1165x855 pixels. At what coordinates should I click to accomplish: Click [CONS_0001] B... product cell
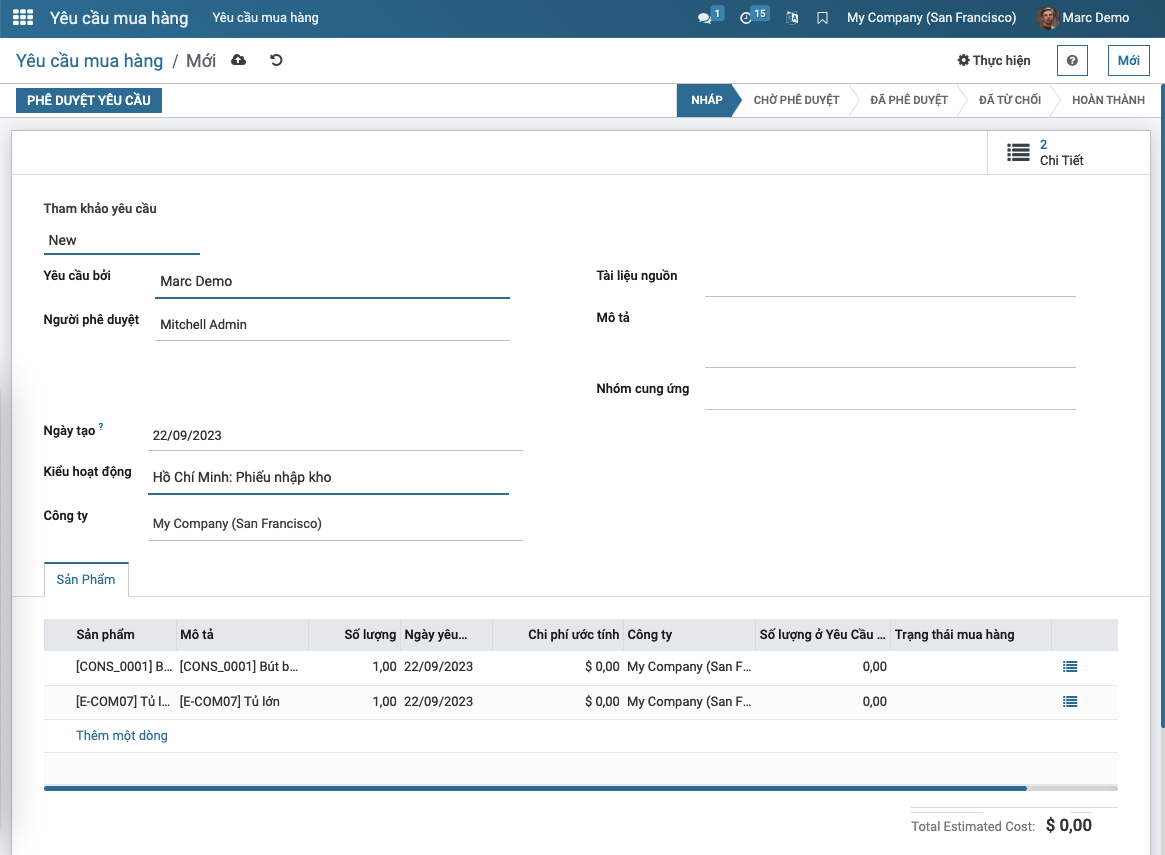coord(124,667)
